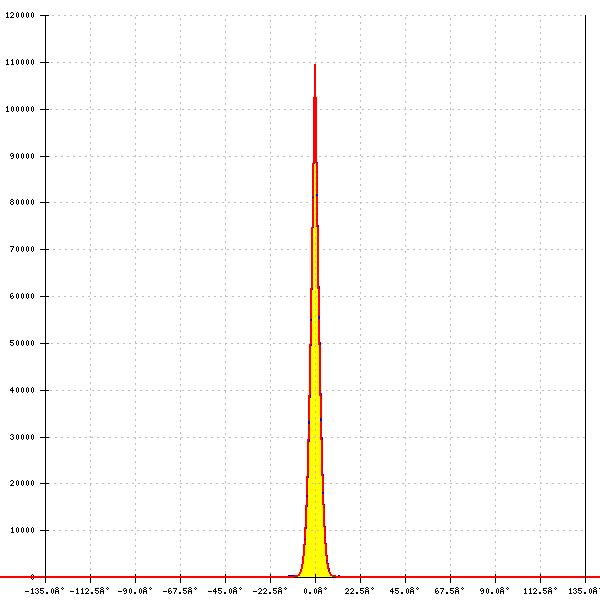Click the 10000 y-axis label
Viewport: 600px width, 600px height.
[x=22, y=530]
